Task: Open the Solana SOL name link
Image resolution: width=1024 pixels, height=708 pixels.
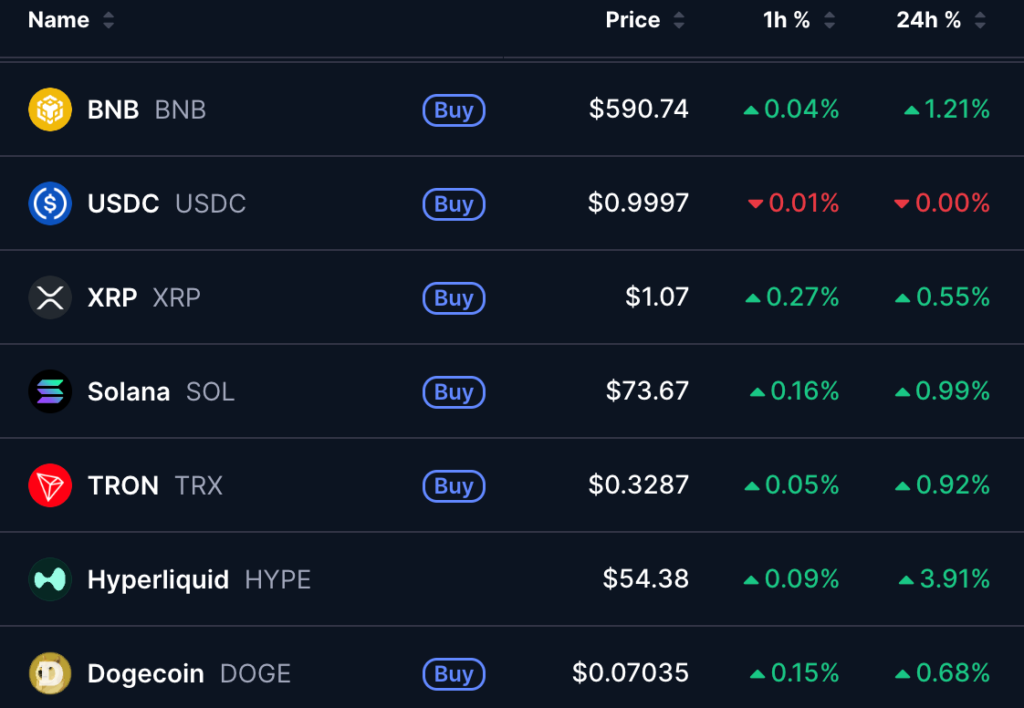Action: pos(161,392)
